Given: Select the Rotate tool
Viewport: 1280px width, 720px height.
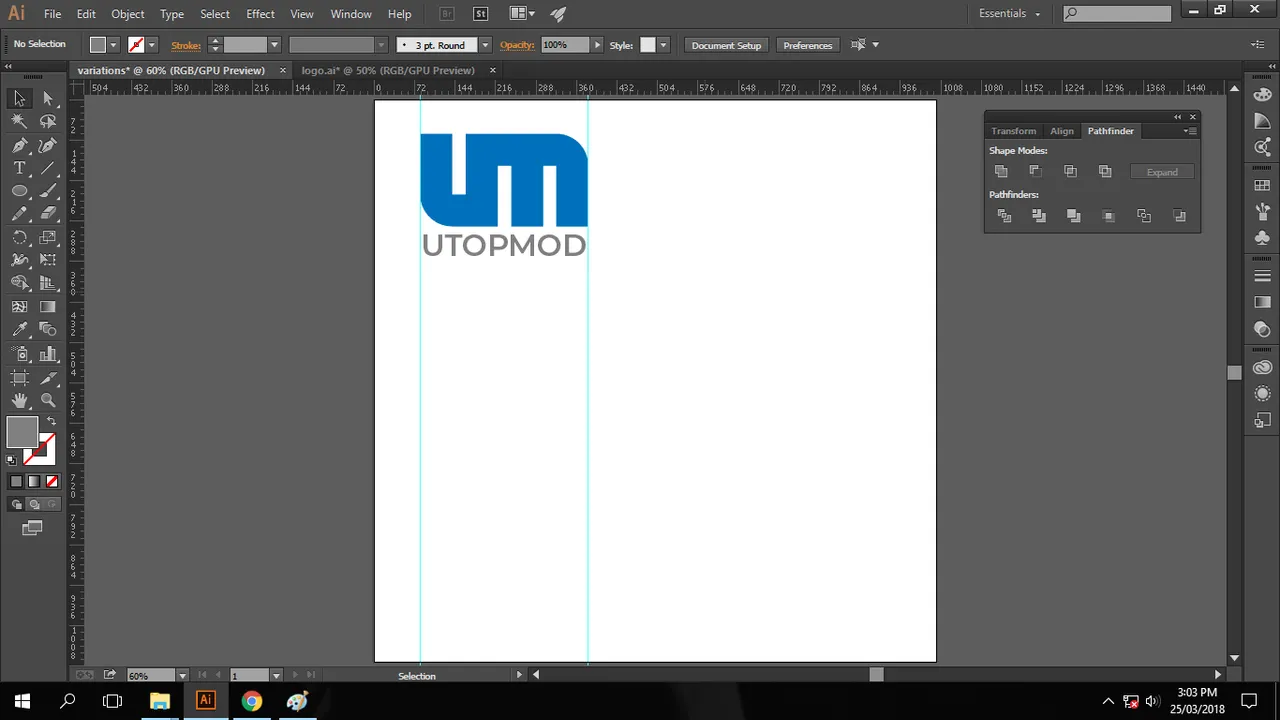Looking at the screenshot, I should point(19,237).
